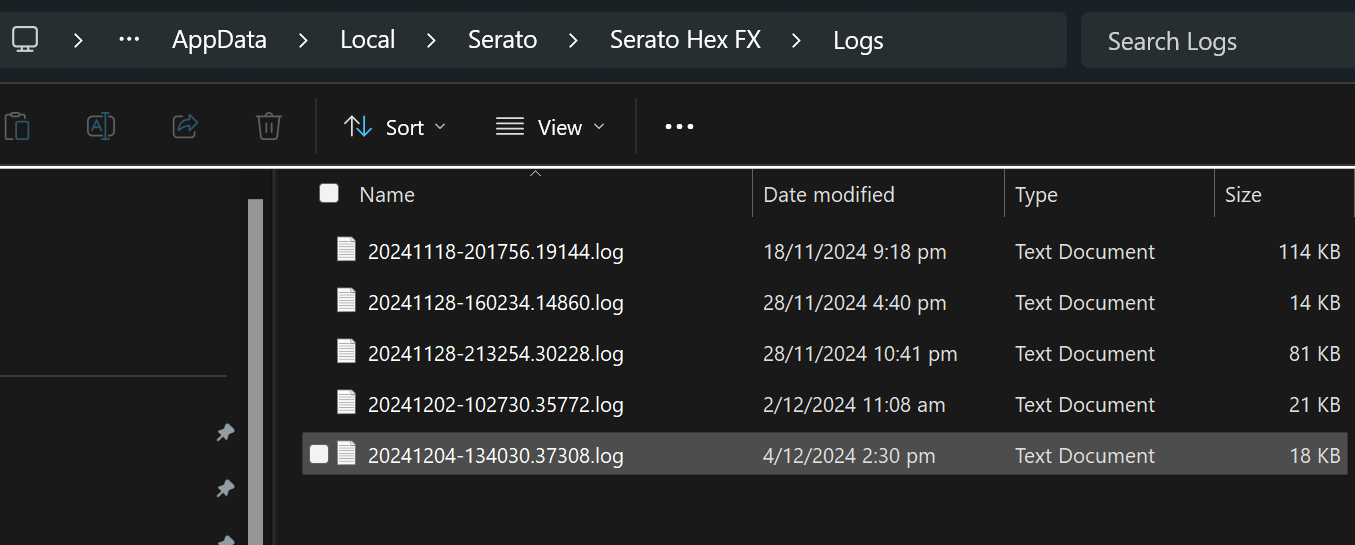Image resolution: width=1355 pixels, height=545 pixels.
Task: Click the Rename icon in toolbar
Action: (101, 126)
